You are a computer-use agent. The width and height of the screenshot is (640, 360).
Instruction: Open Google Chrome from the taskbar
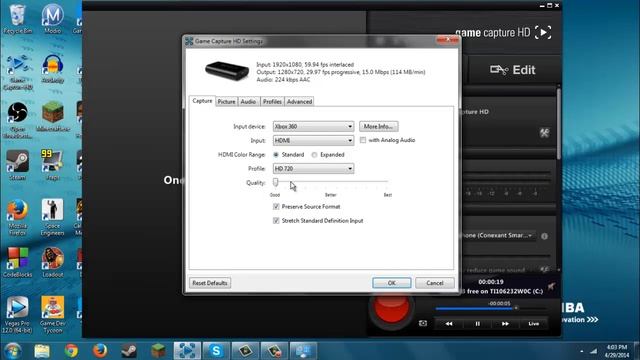pos(71,351)
